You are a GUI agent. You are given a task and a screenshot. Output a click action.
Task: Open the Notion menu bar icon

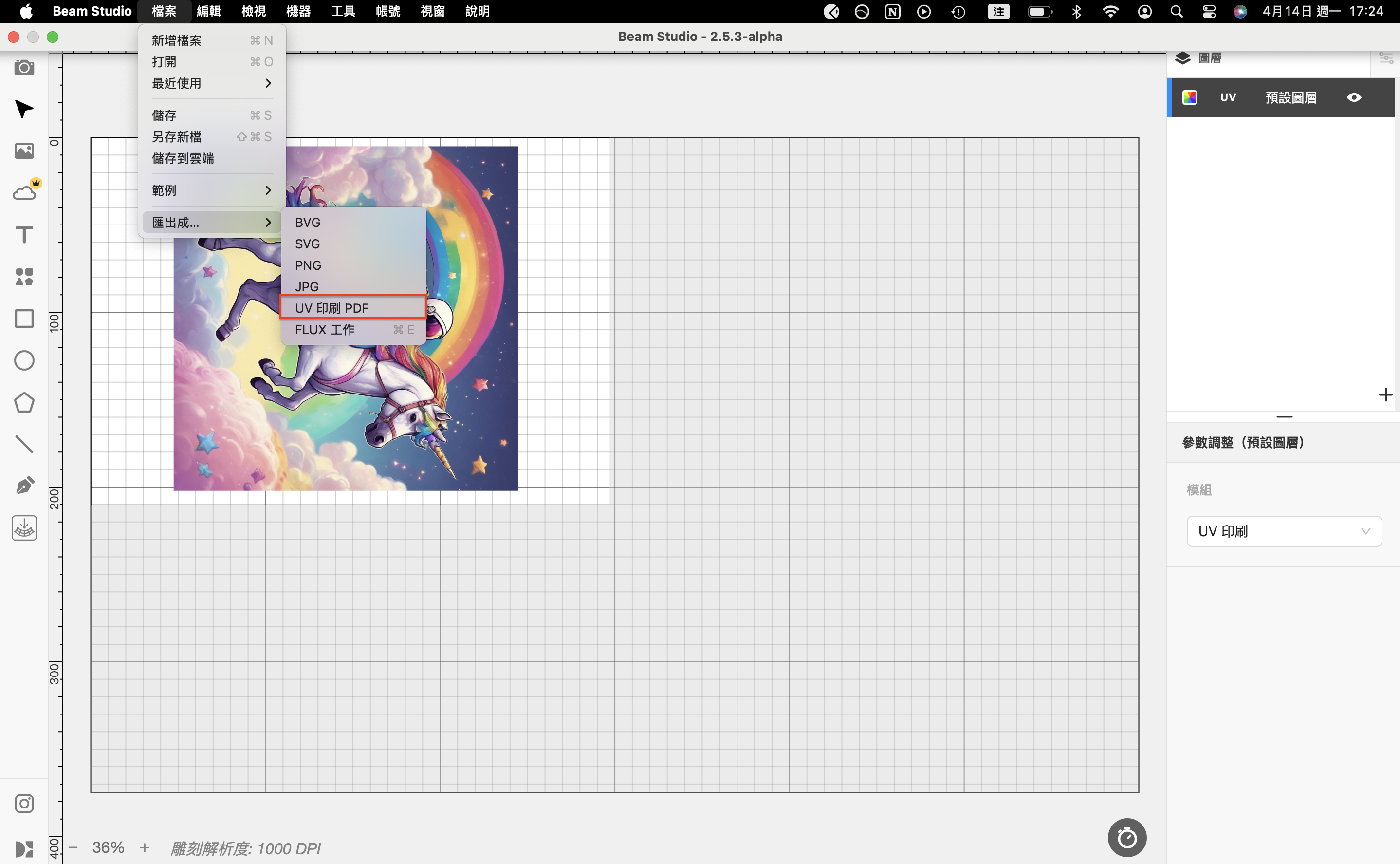pos(892,11)
